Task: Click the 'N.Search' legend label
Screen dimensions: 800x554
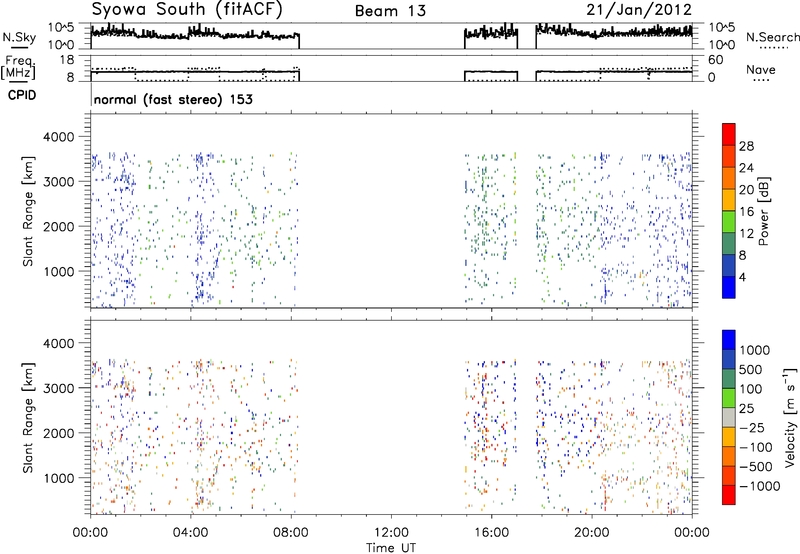Action: click(772, 37)
